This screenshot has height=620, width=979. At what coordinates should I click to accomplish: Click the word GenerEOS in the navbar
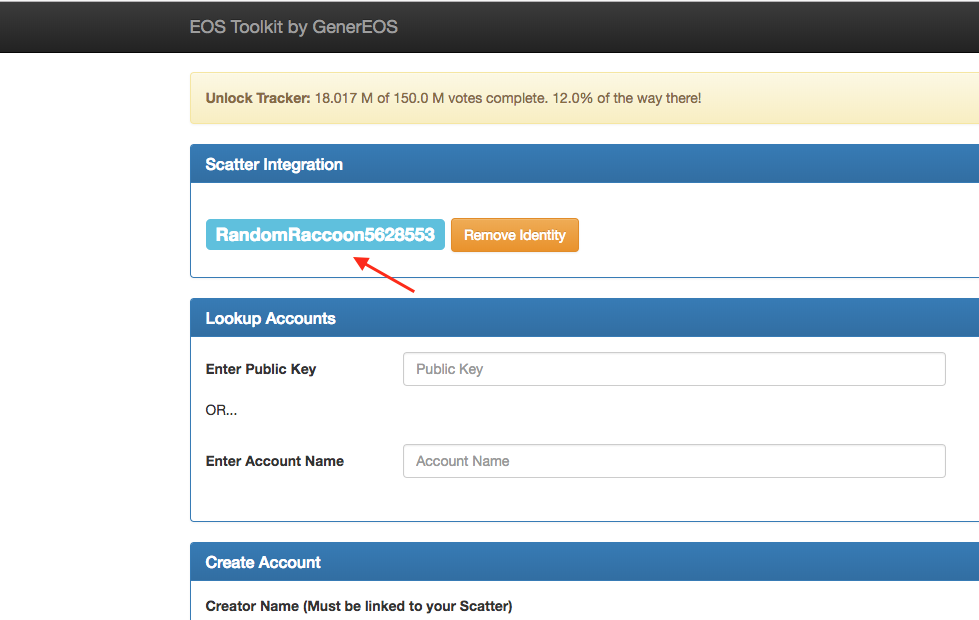point(354,27)
